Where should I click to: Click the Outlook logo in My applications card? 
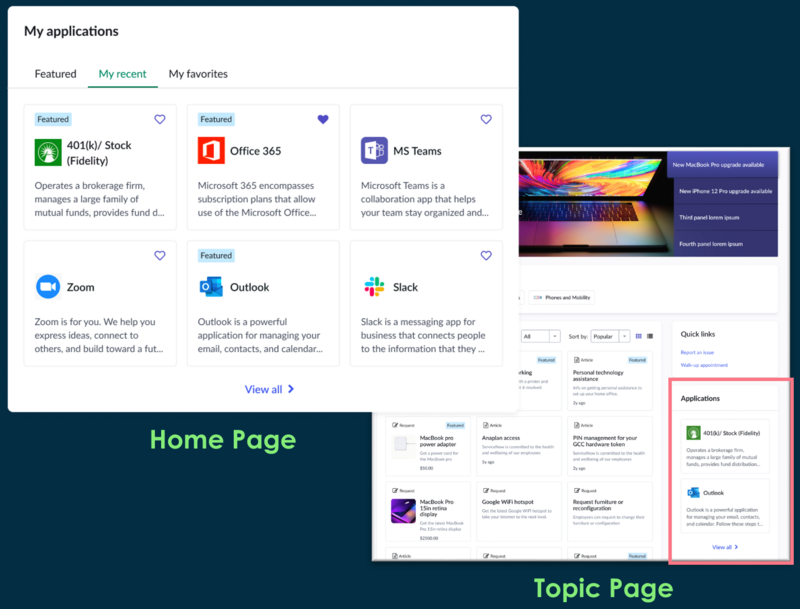[x=211, y=287]
